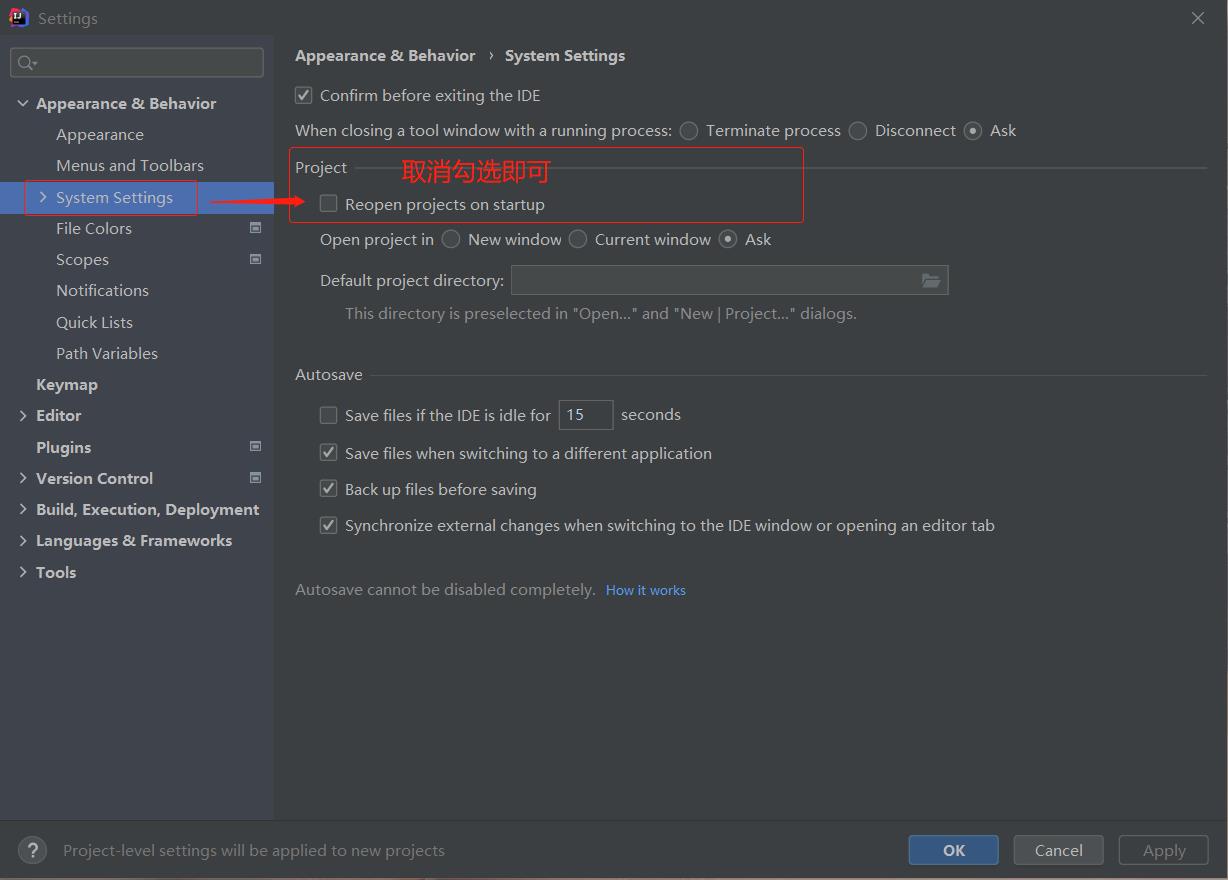Open Plugins settings page
This screenshot has height=880, width=1228.
pyautogui.click(x=63, y=447)
